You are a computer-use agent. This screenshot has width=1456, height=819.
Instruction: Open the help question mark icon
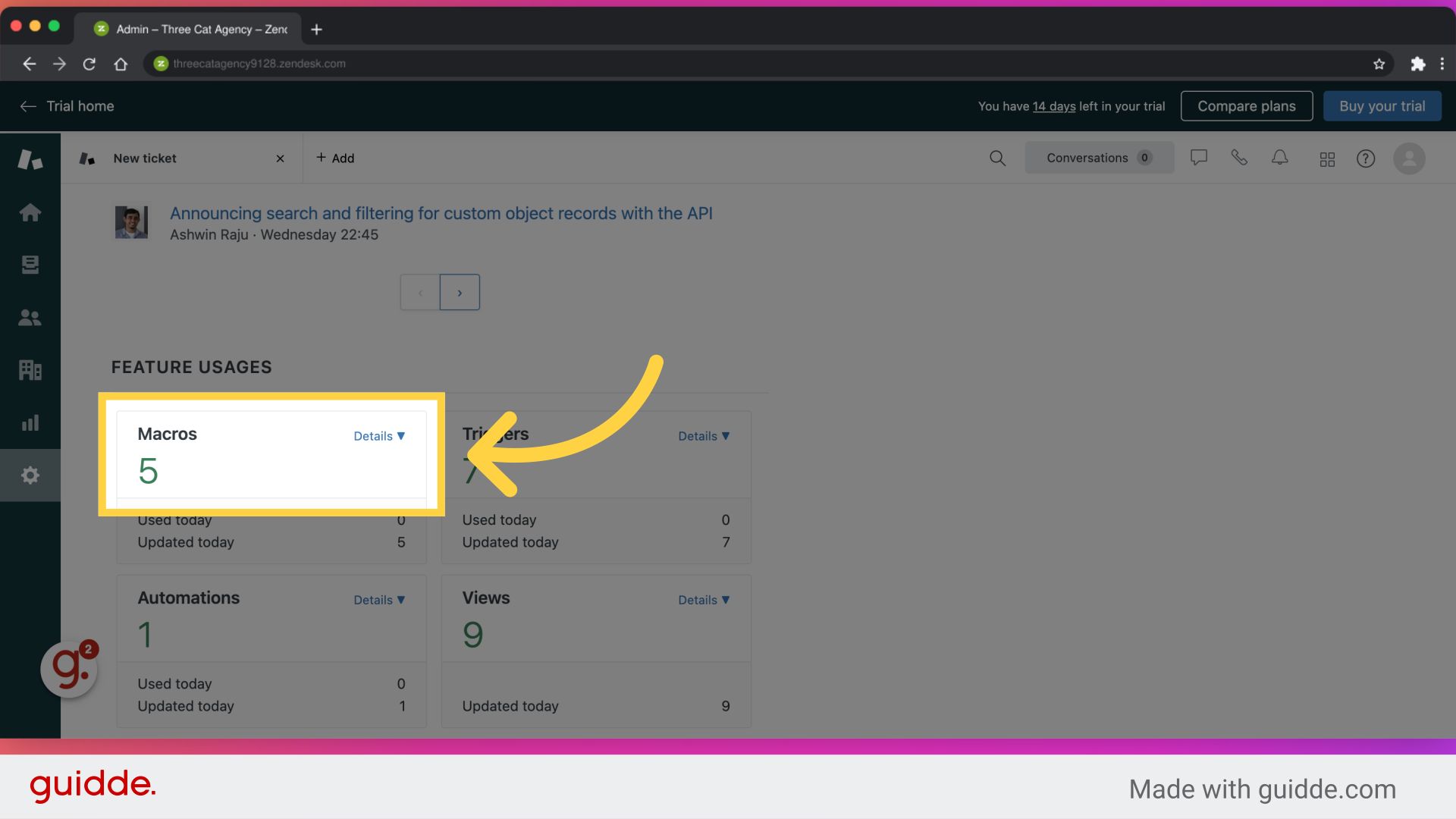[1366, 158]
